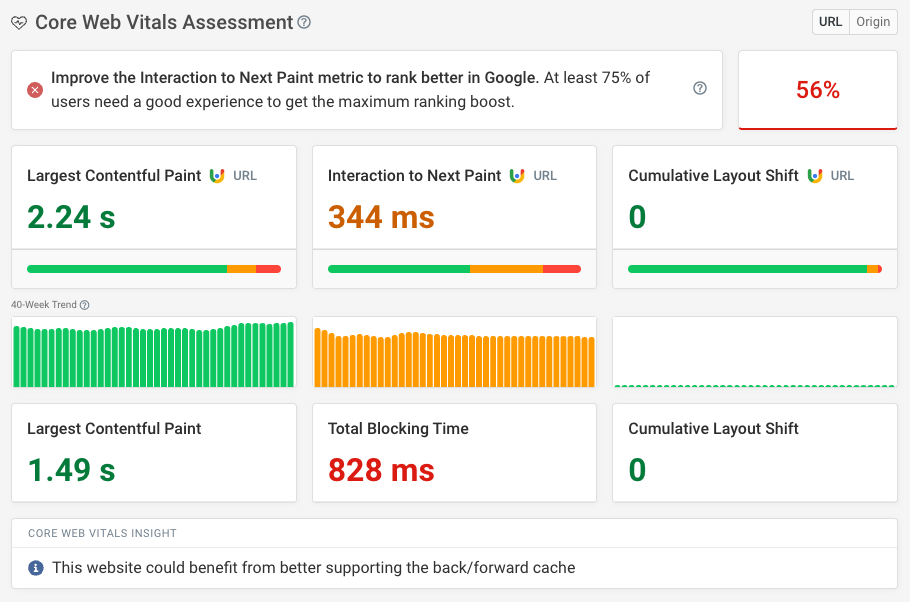Click the Chrome icon beside Interaction to Next Paint
Screen dimensions: 910x602
[516, 175]
